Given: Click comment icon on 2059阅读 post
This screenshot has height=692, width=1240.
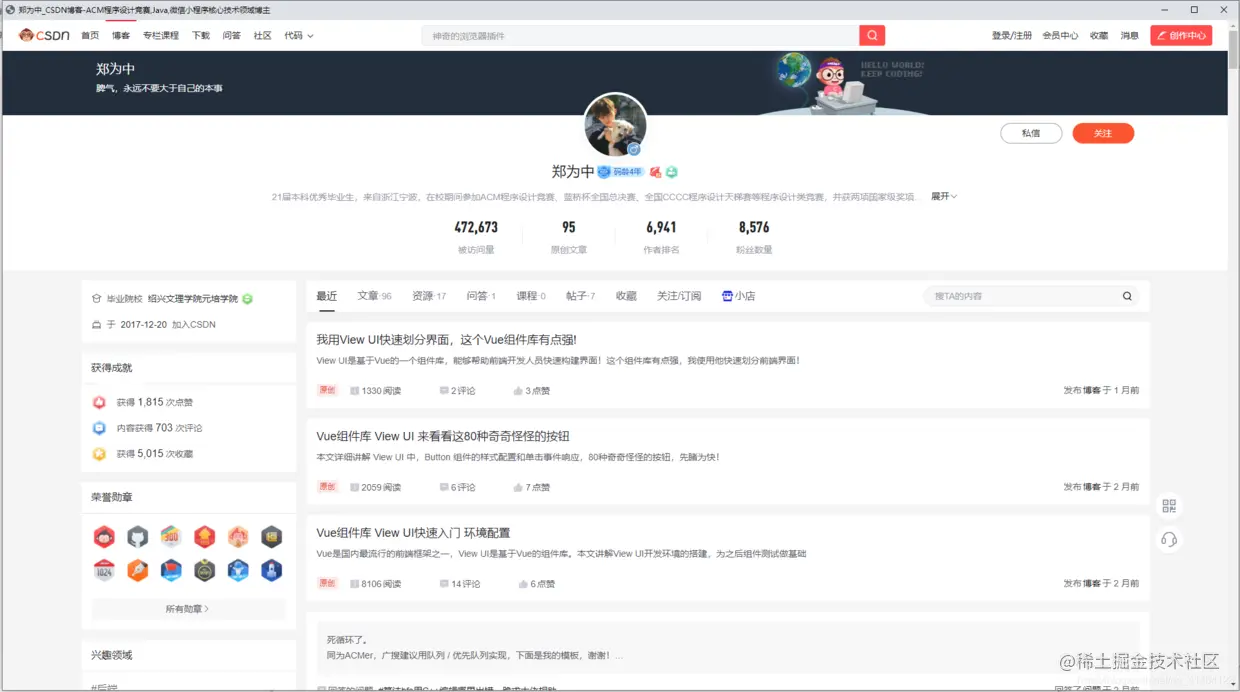Looking at the screenshot, I should (444, 488).
